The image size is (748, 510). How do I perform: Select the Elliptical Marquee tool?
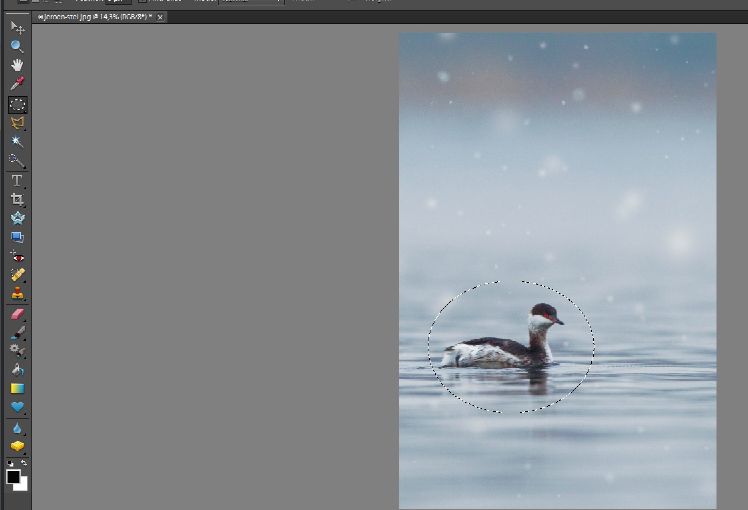click(x=17, y=104)
